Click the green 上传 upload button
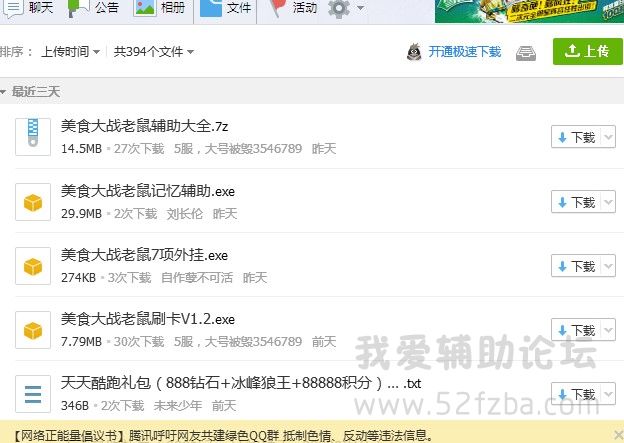This screenshot has height=443, width=624. [x=587, y=51]
